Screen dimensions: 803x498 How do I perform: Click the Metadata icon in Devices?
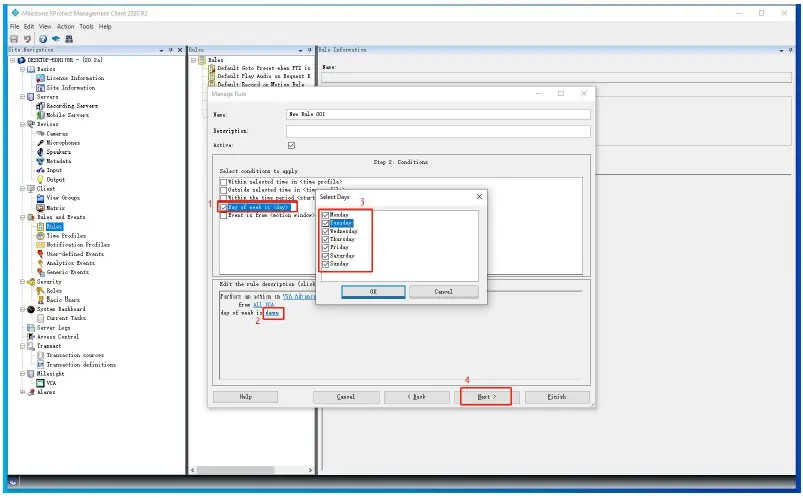(x=40, y=161)
